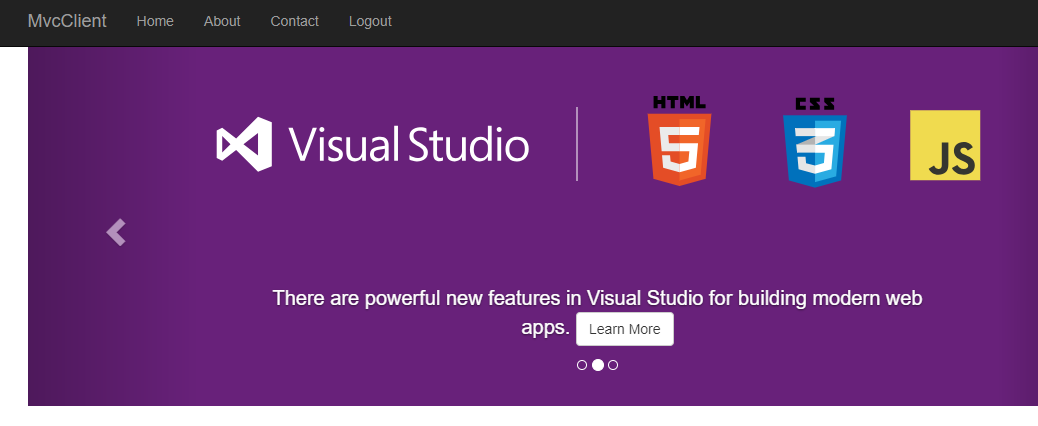Log out using the Logout link
Image resolution: width=1038 pixels, height=426 pixels.
370,21
